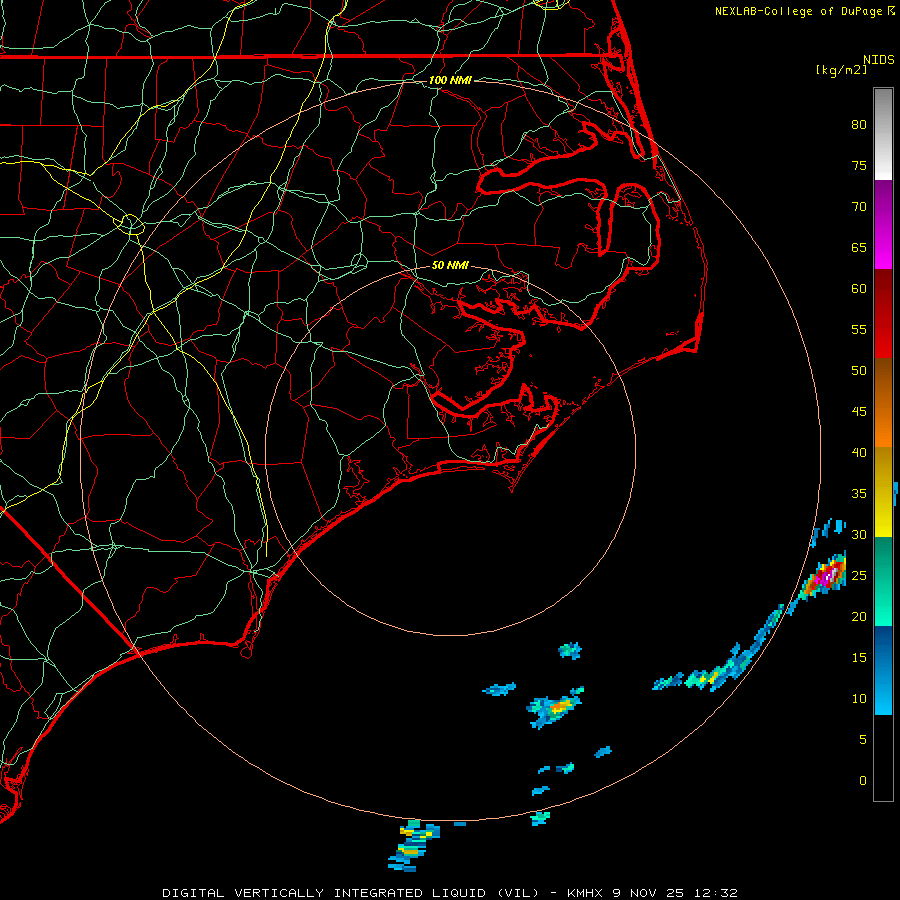Click the 70 value on the color scale

pos(859,207)
